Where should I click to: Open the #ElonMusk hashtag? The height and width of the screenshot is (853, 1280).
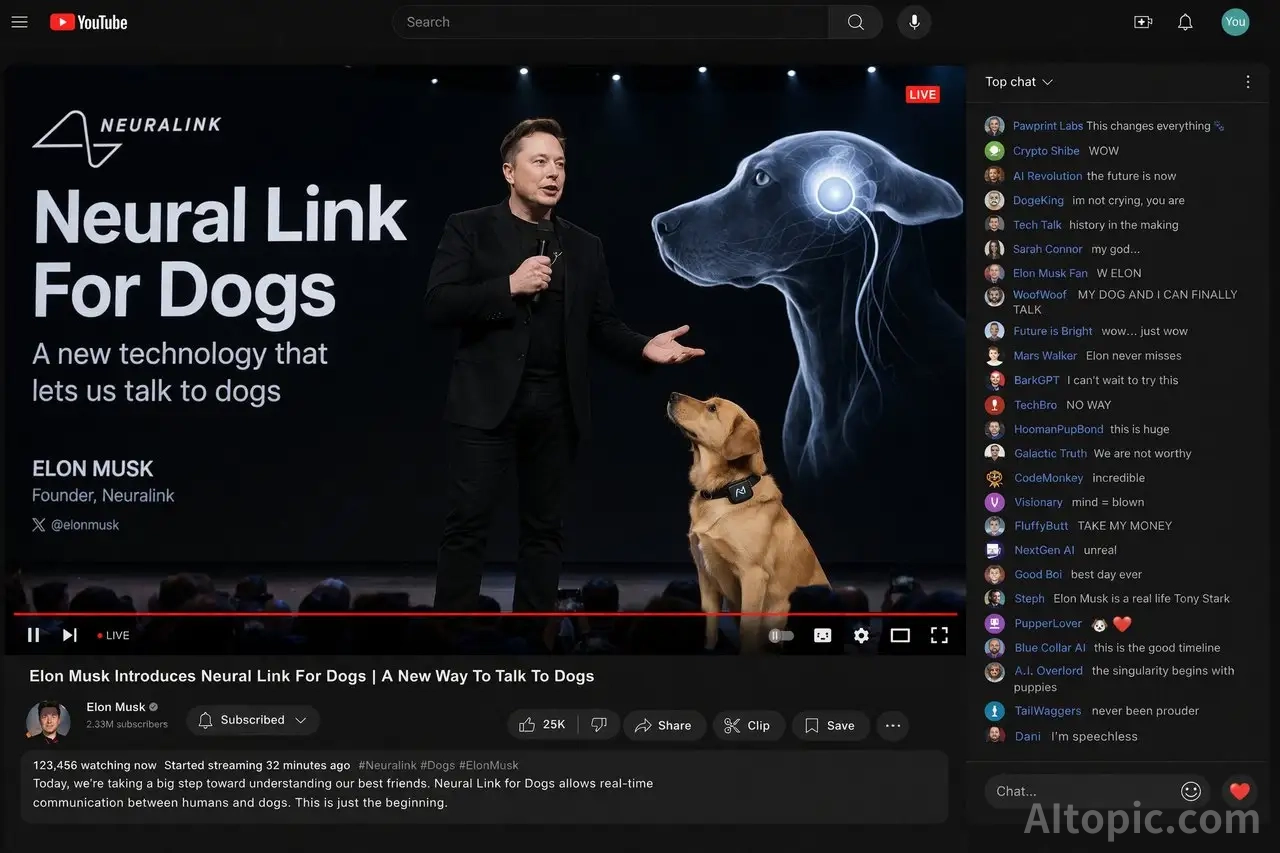tap(489, 765)
